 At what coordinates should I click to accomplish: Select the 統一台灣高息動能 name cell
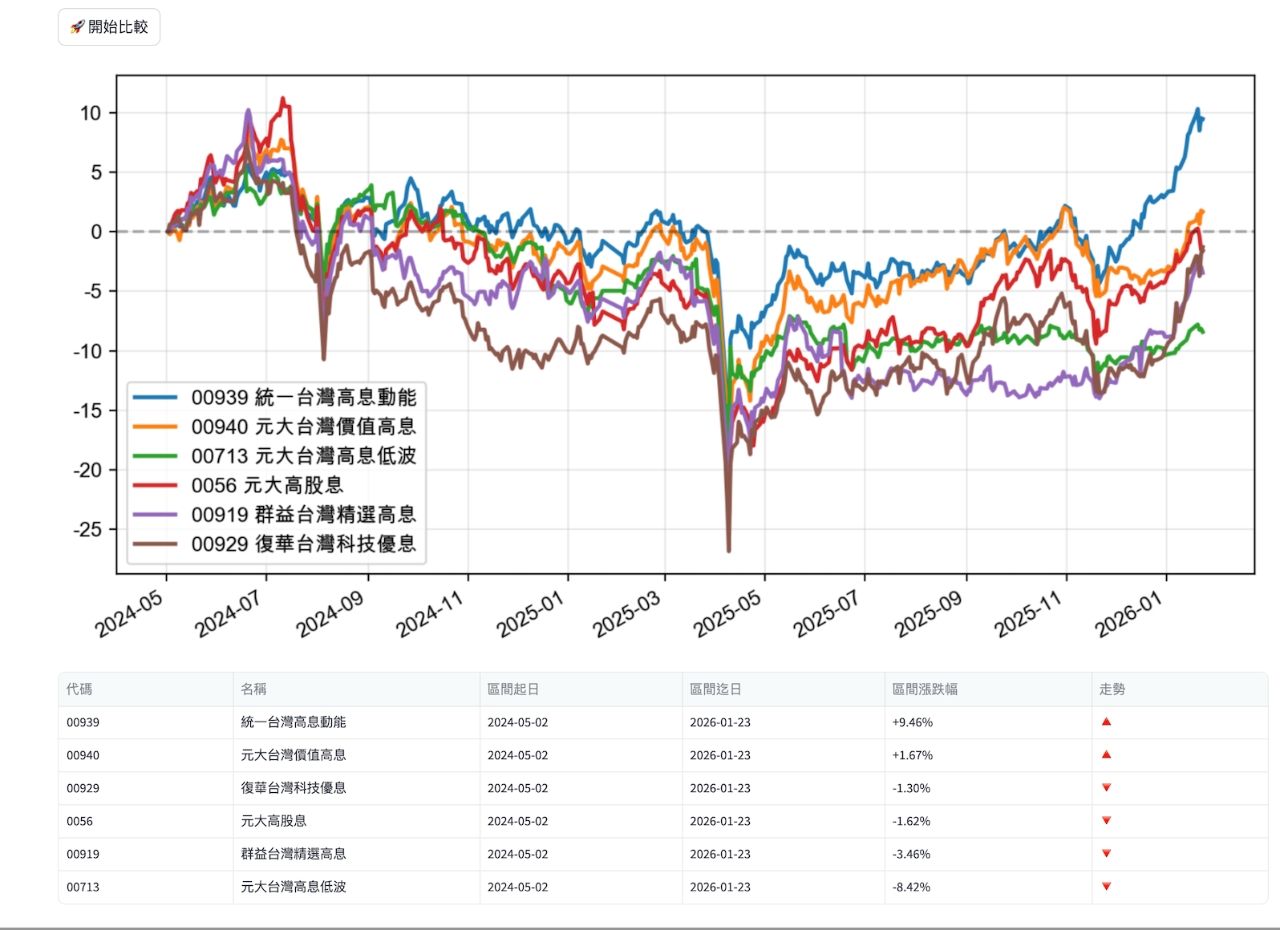click(293, 722)
